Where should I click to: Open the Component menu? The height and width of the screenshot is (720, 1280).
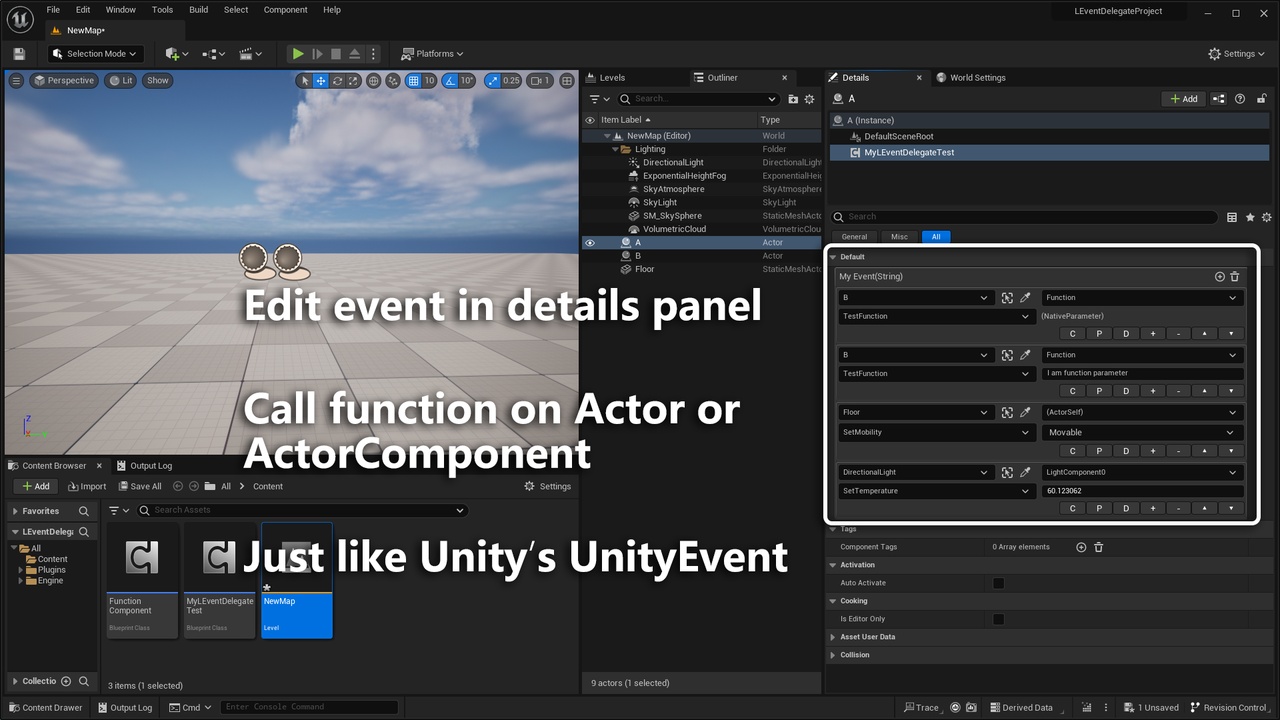click(x=286, y=10)
